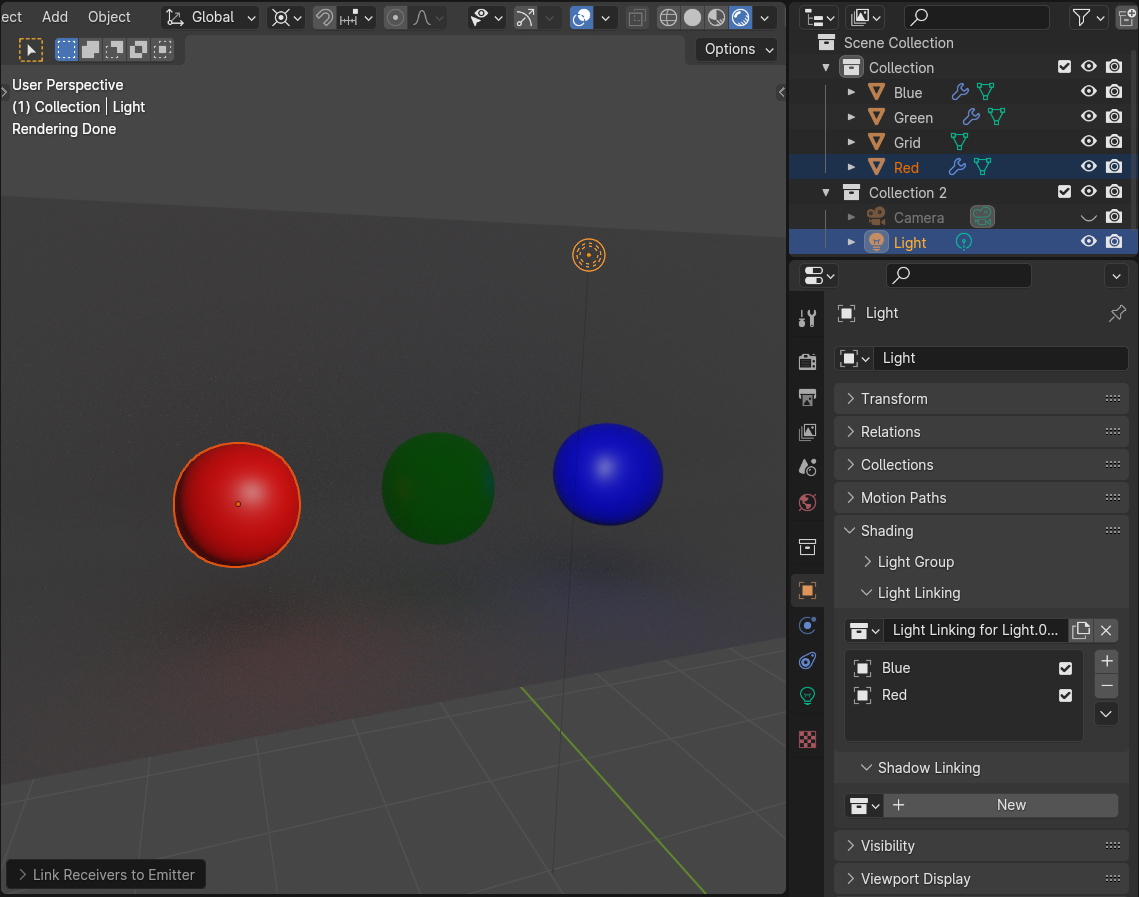Click the Light object name field
The image size is (1139, 897).
[1002, 358]
